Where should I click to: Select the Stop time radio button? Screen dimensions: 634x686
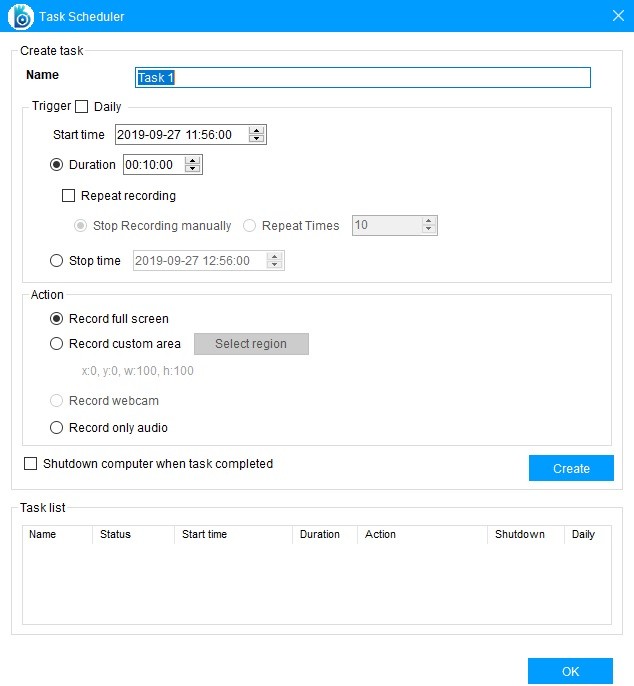[57, 261]
